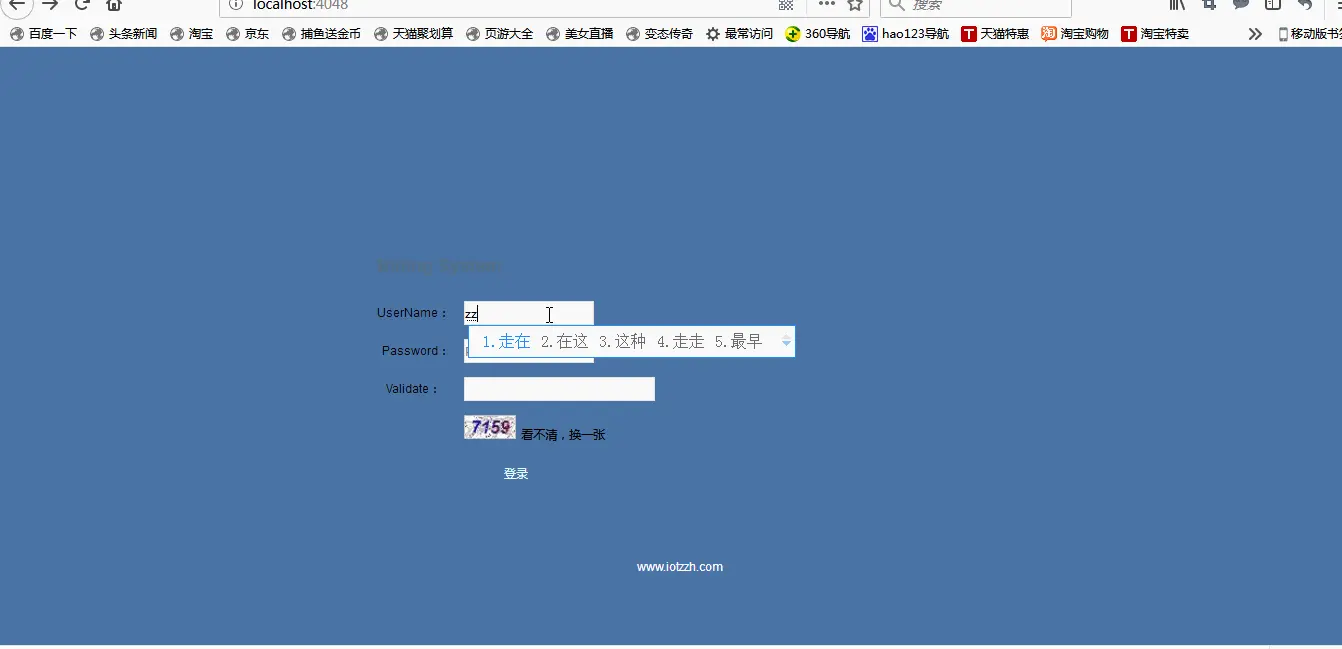This screenshot has height=649, width=1342.
Task: Click the UserName： label
Action: click(x=413, y=313)
